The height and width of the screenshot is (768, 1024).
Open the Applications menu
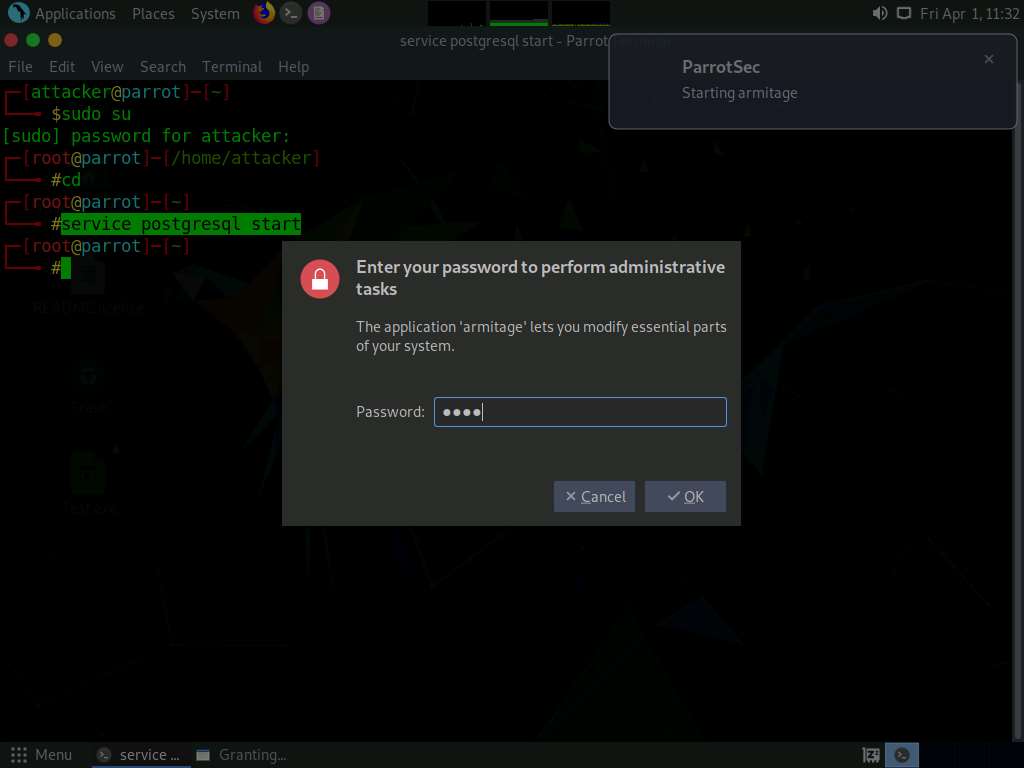tap(63, 13)
